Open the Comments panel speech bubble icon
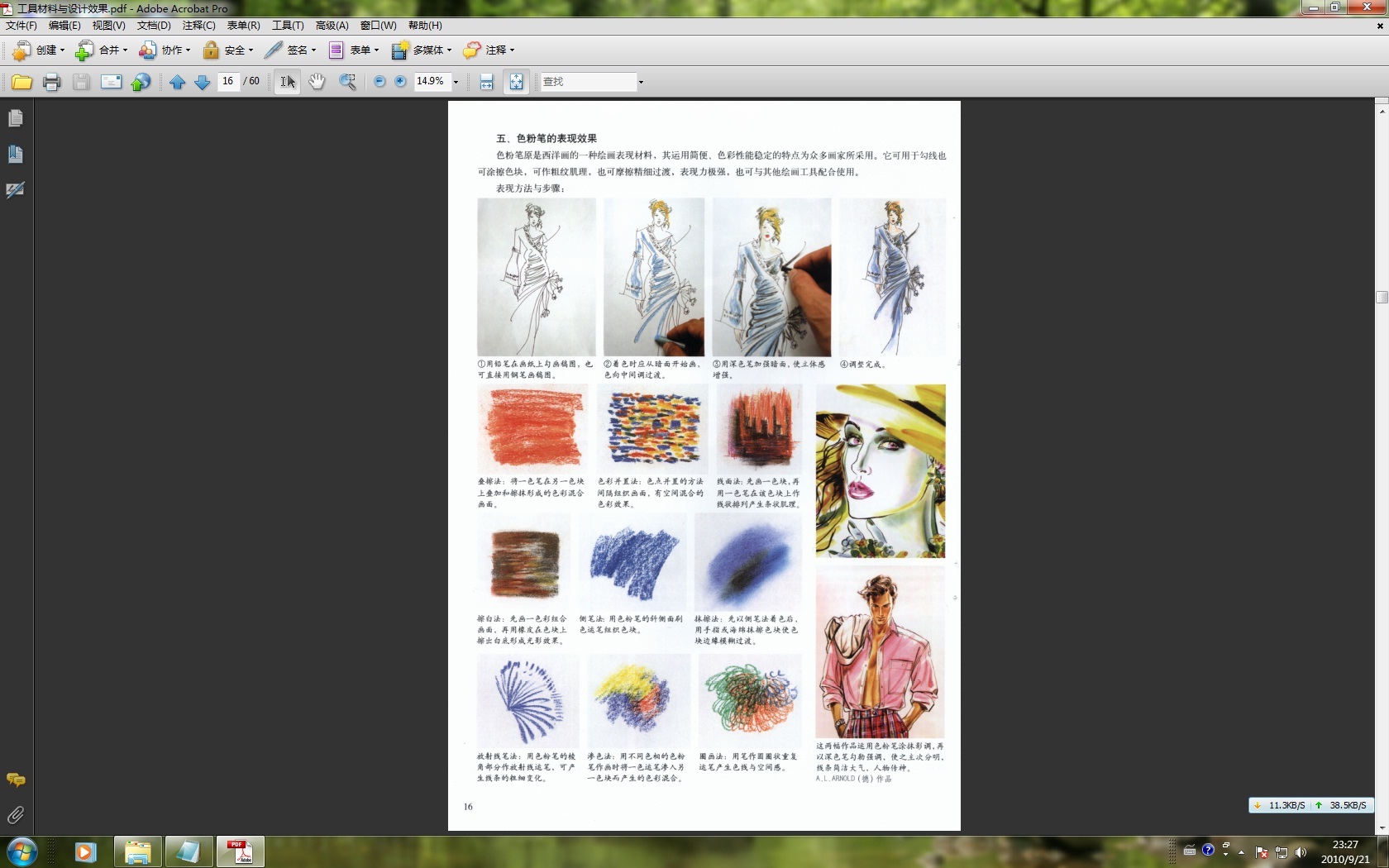Image resolution: width=1389 pixels, height=868 pixels. coord(16,780)
